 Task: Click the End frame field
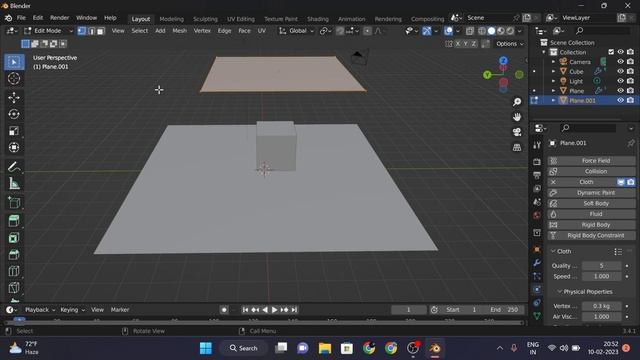[504, 310]
